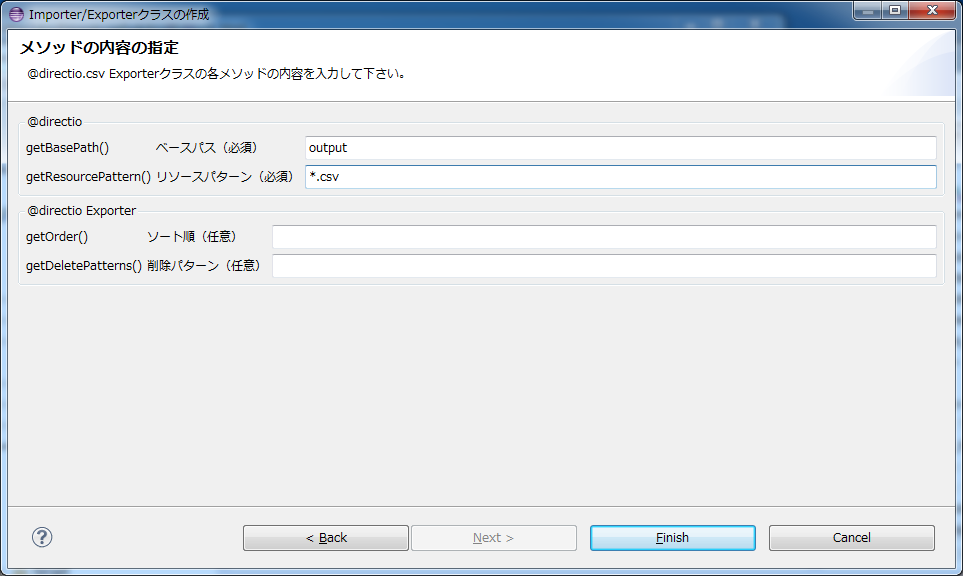Click the '削除パターン（任意）' label
Screen dimensions: 963x576
tap(204, 266)
